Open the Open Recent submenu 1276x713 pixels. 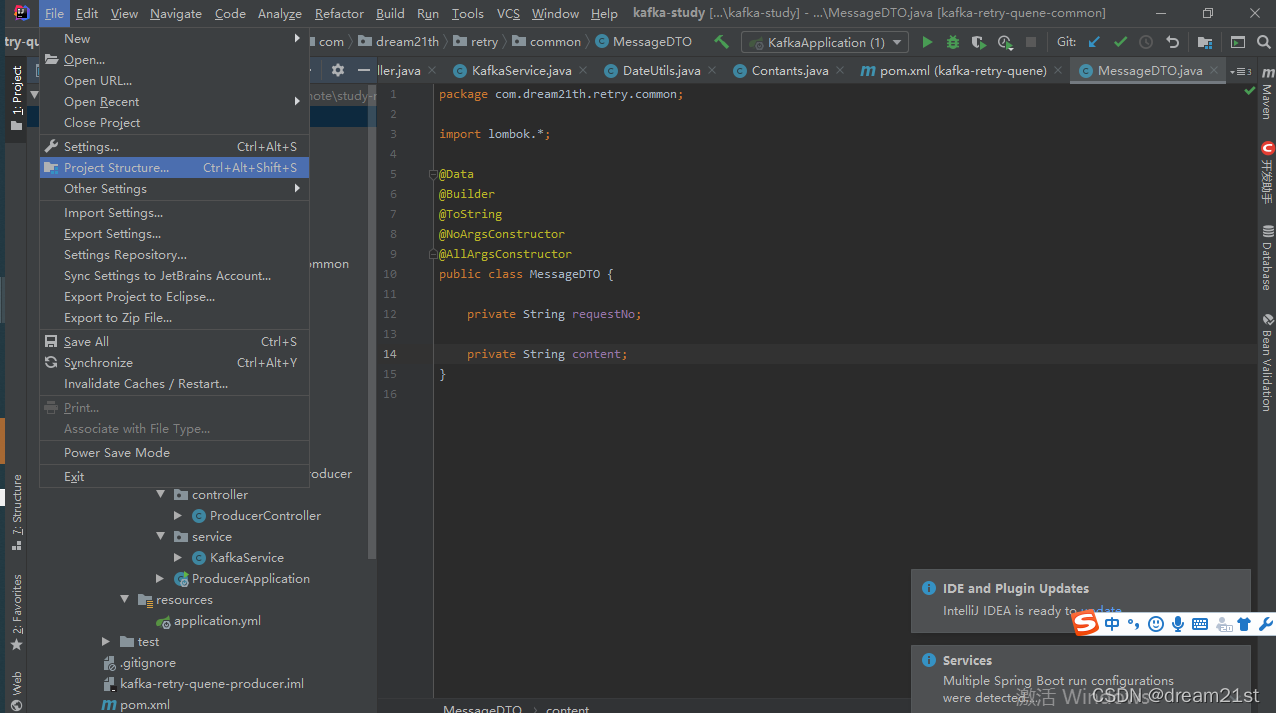point(174,102)
